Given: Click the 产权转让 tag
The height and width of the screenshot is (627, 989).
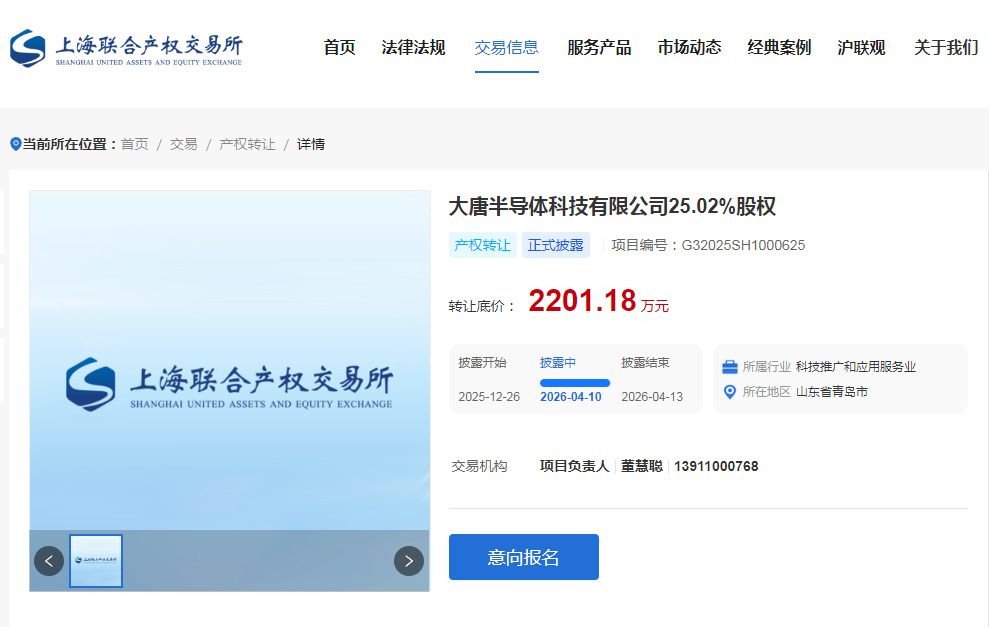Looking at the screenshot, I should pyautogui.click(x=483, y=245).
